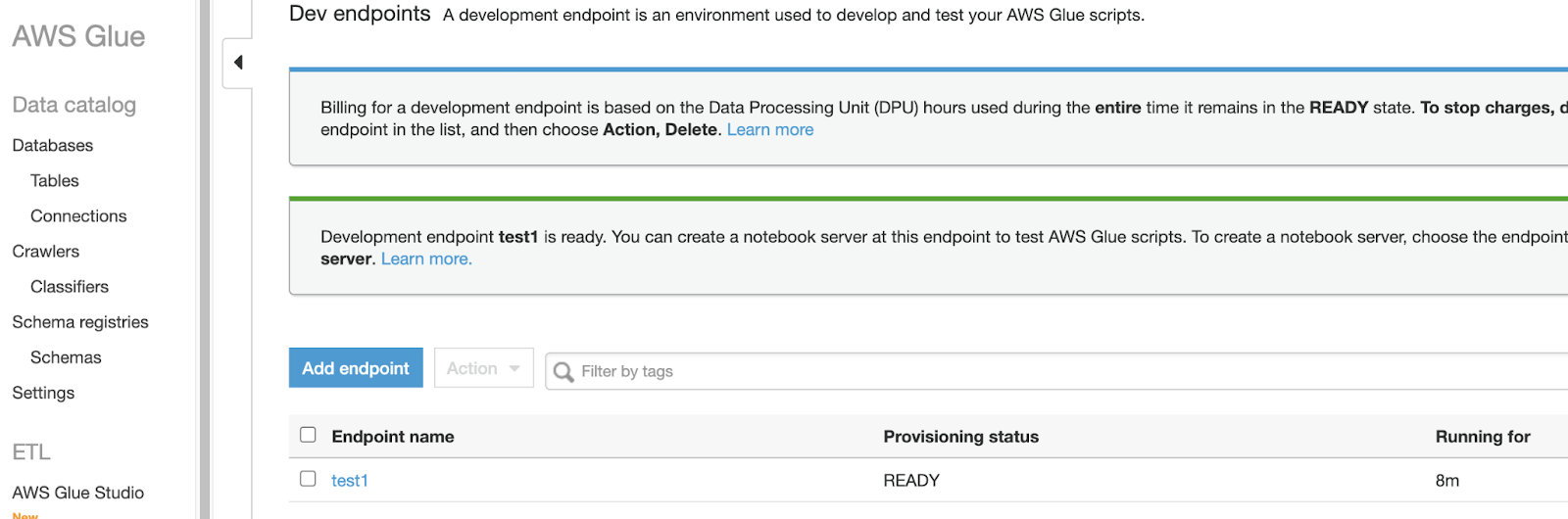Open Databases in the sidebar

click(x=53, y=146)
